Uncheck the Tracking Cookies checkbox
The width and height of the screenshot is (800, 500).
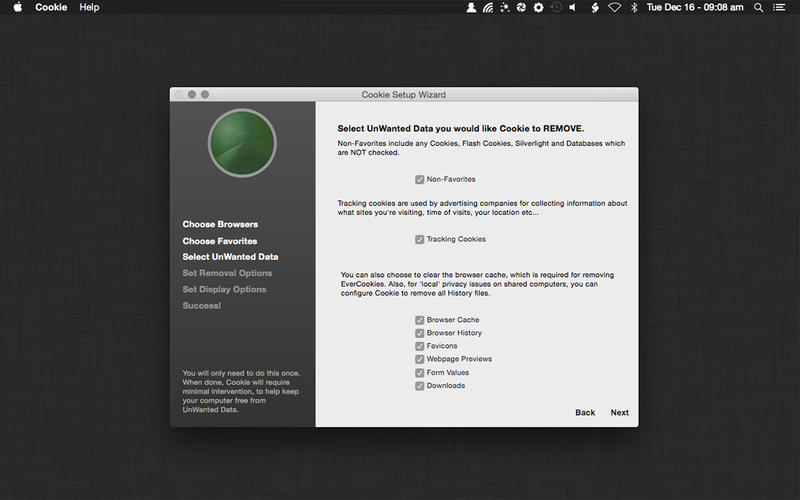(x=419, y=239)
